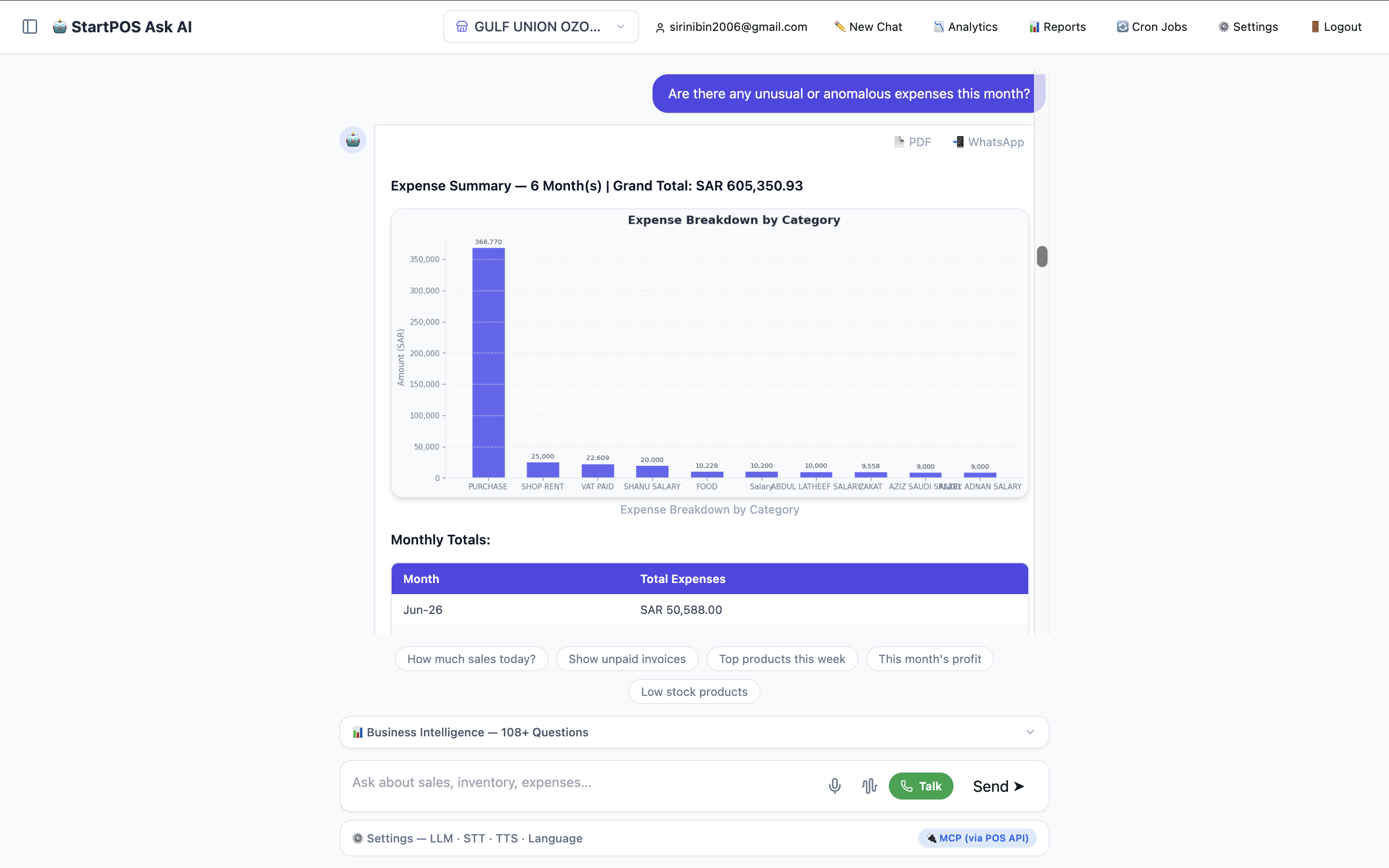
Task: Expand the Settings LLM STT TTS Language bar
Action: click(694, 838)
